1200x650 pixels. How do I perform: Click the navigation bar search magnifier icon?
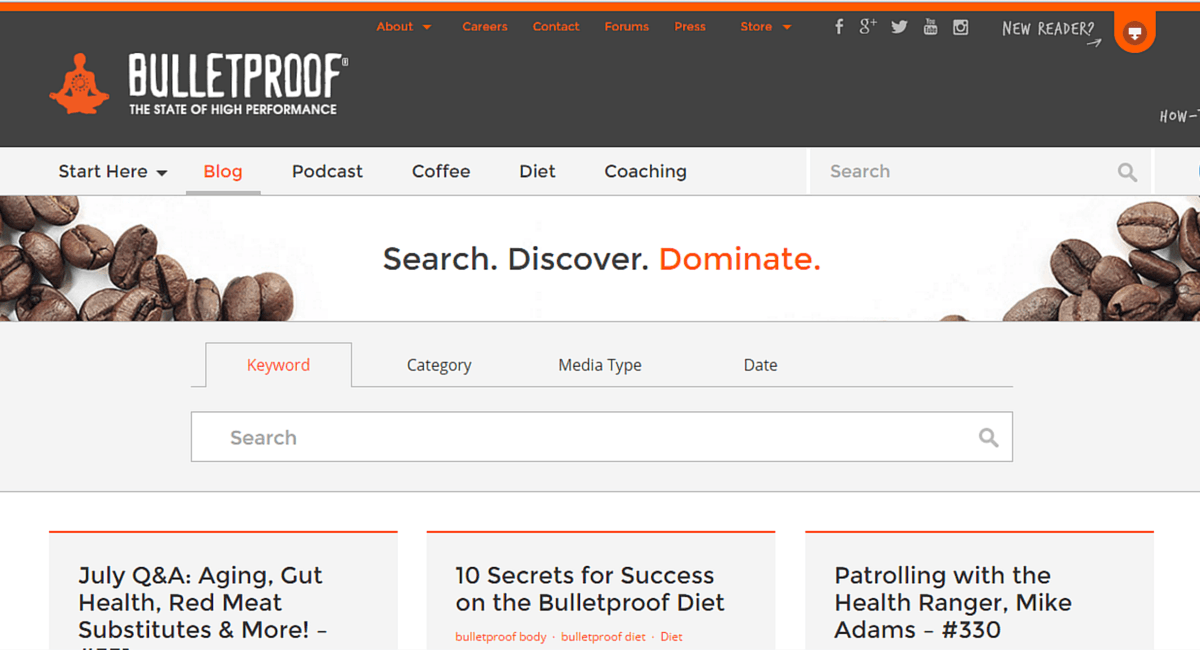1127,172
